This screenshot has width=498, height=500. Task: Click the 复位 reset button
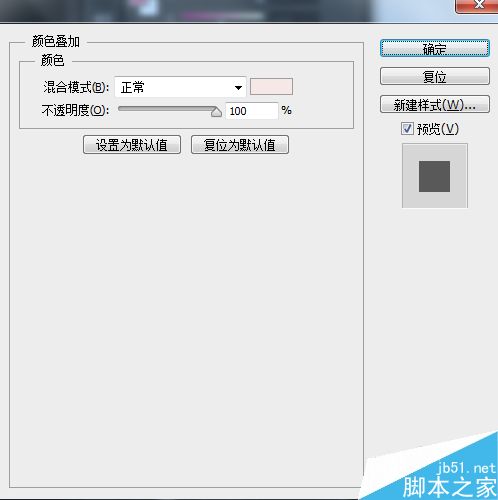click(435, 76)
